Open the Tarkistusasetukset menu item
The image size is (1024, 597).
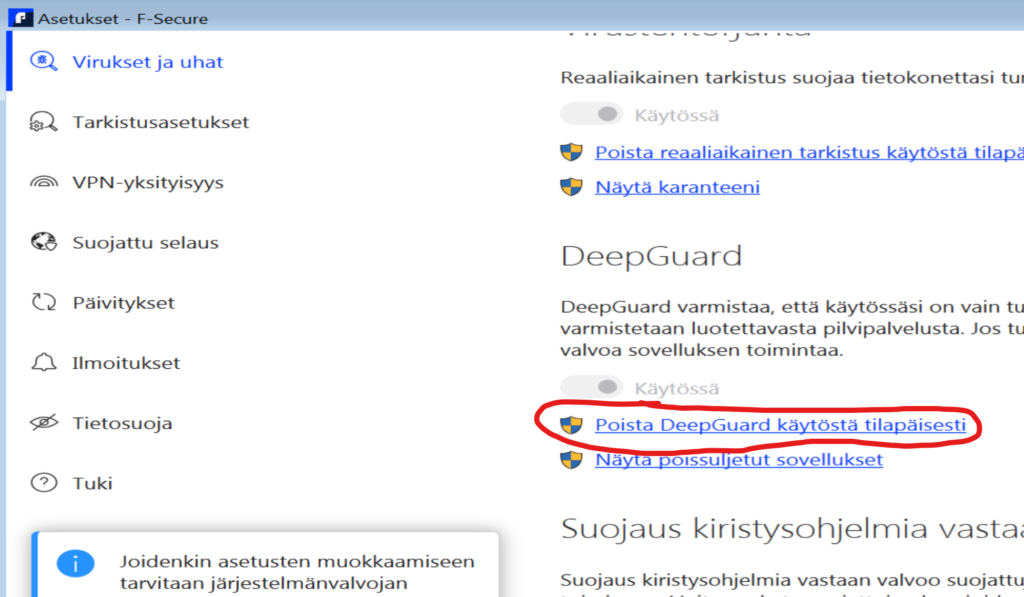(160, 123)
